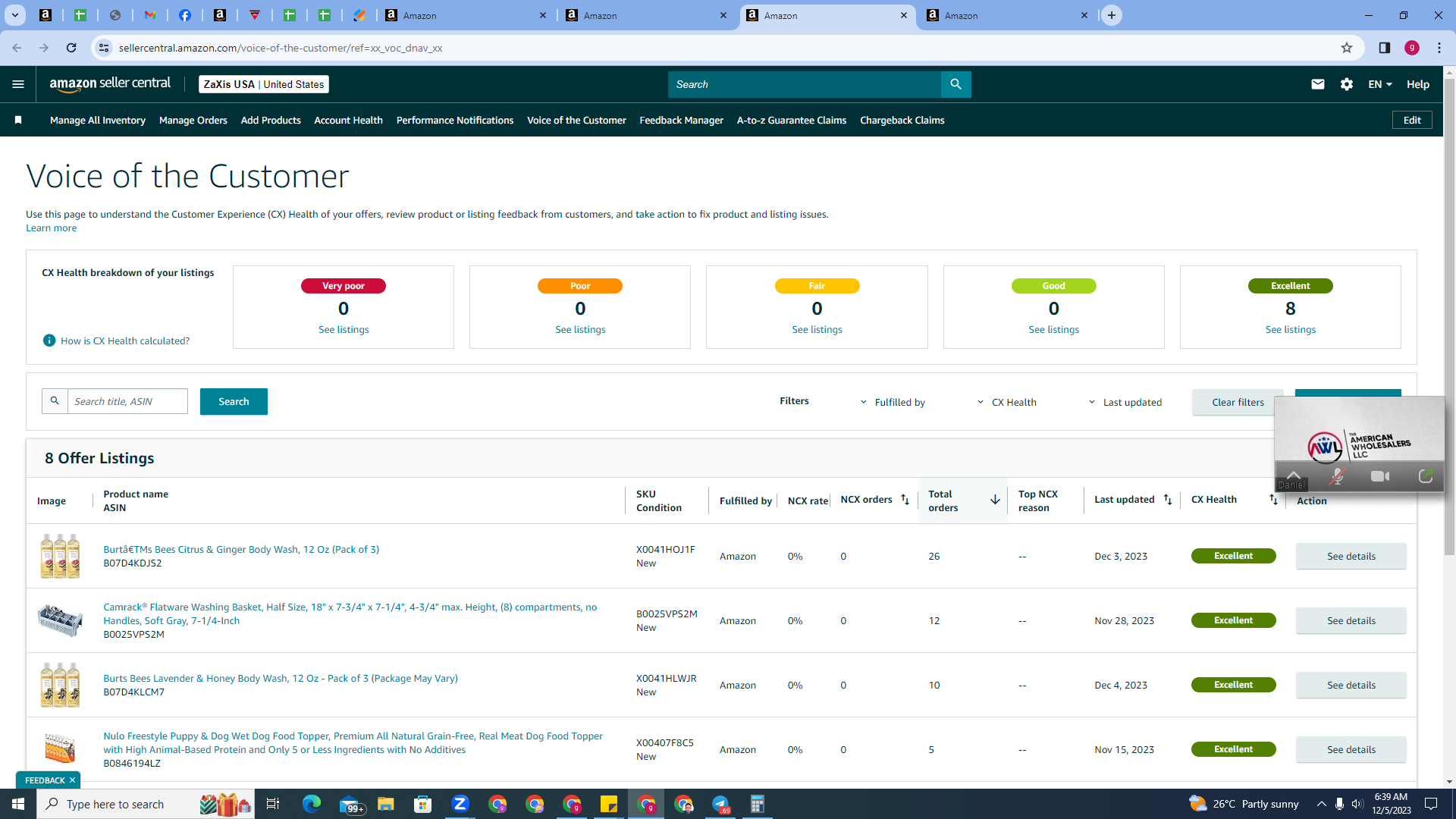Click the Edit button in navigation bar
1456x819 pixels.
click(1412, 120)
